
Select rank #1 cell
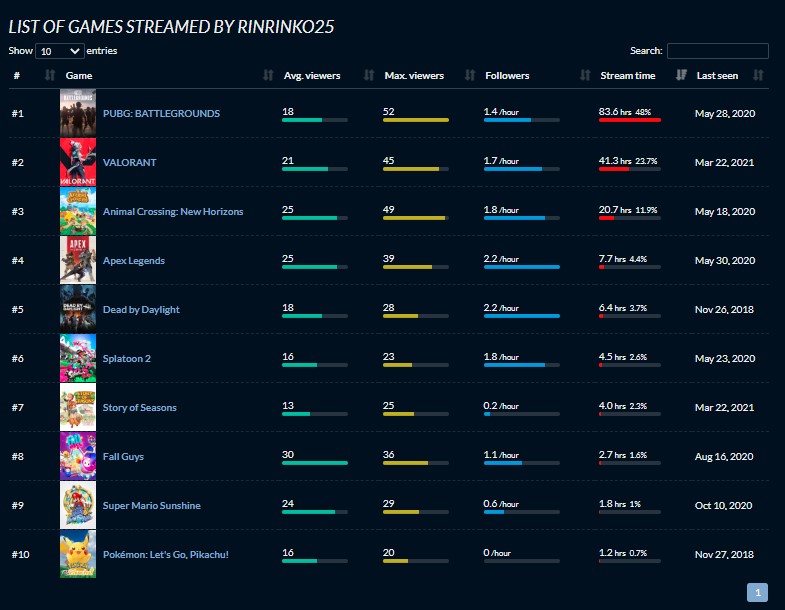tap(18, 113)
